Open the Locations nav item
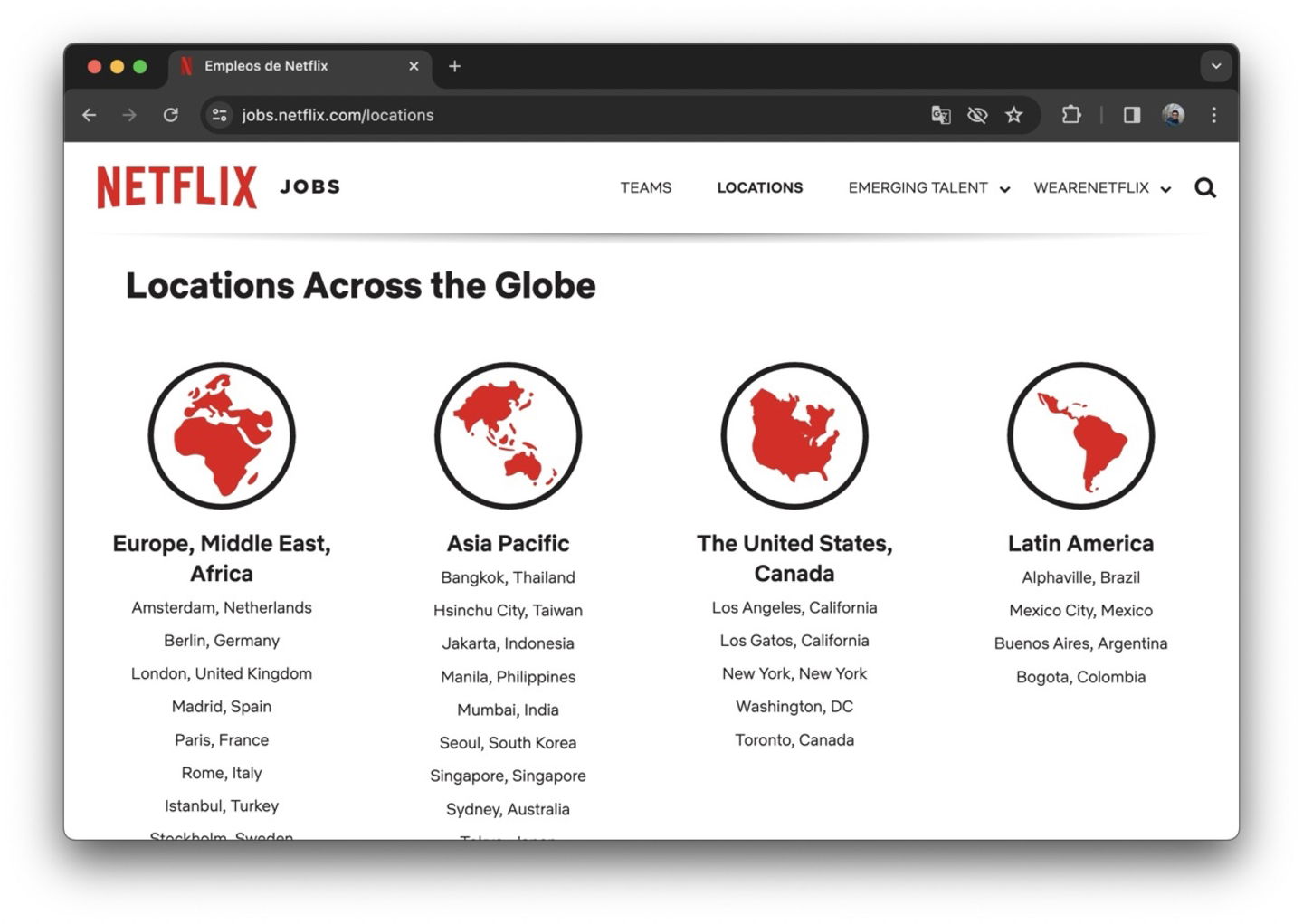 click(760, 187)
